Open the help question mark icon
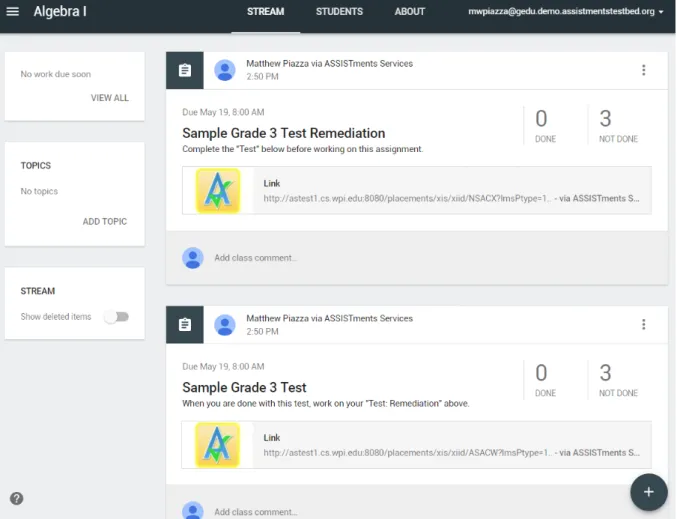Image resolution: width=677 pixels, height=519 pixels. 17,498
